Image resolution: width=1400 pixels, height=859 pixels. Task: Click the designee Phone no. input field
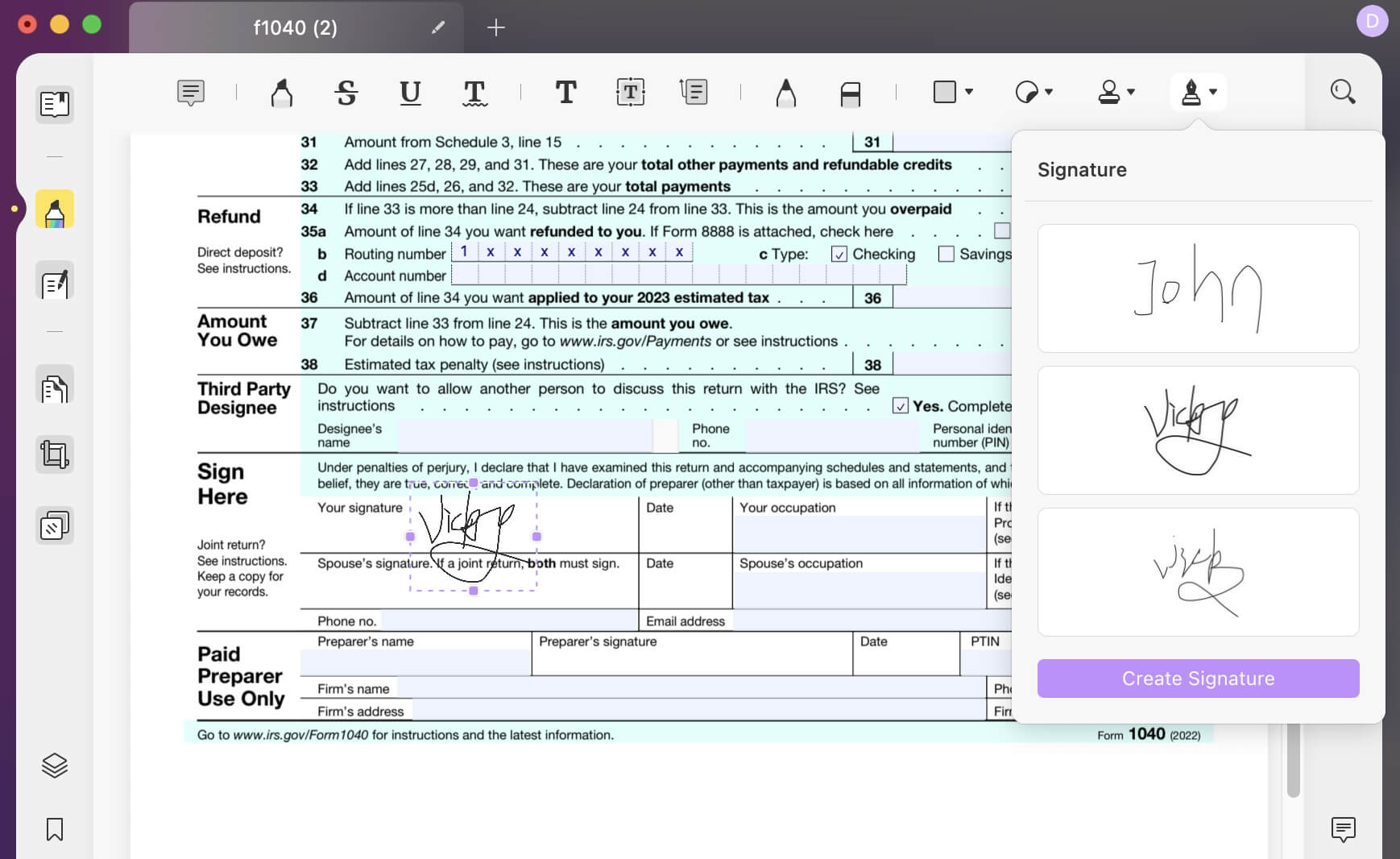click(832, 436)
